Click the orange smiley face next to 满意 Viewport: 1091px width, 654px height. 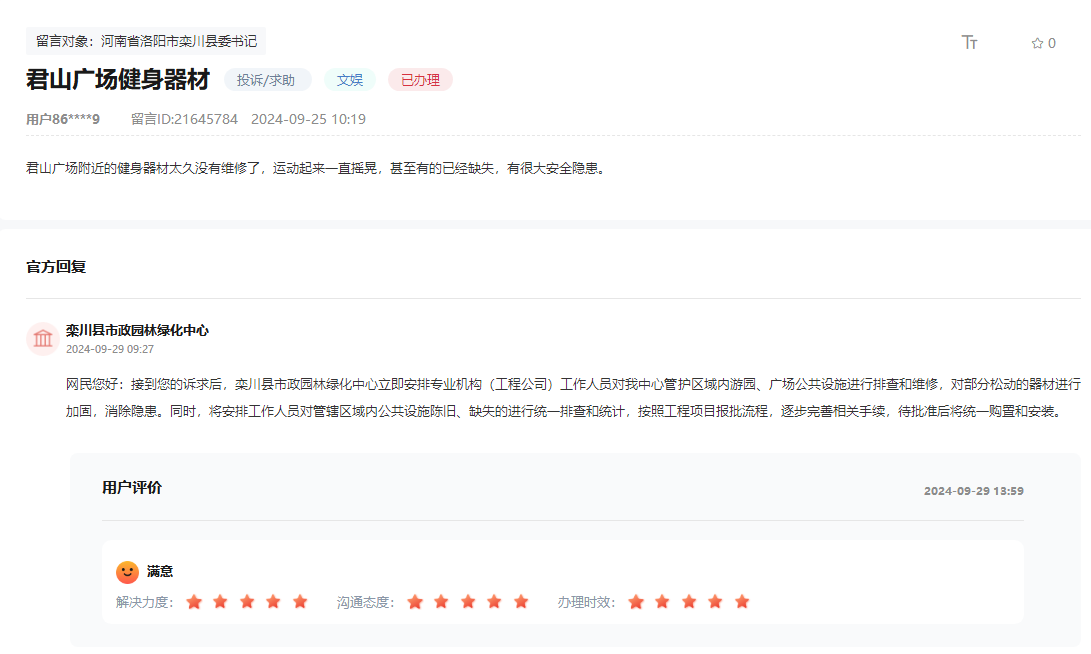[127, 571]
